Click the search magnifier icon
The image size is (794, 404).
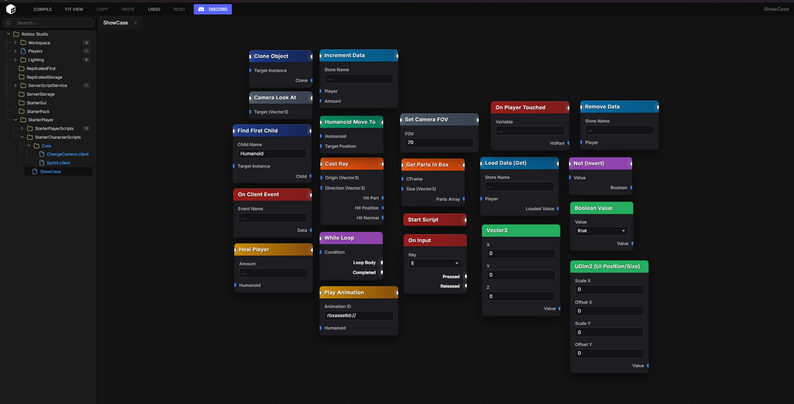click(x=9, y=23)
